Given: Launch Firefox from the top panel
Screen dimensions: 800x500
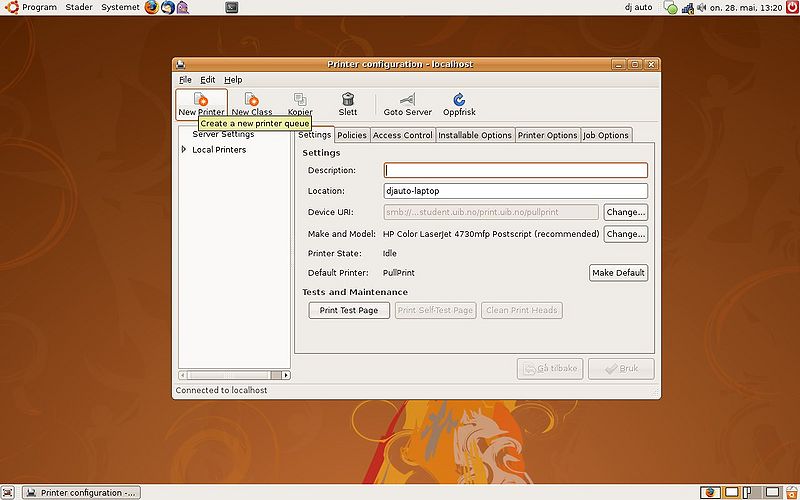Looking at the screenshot, I should tap(152, 7).
